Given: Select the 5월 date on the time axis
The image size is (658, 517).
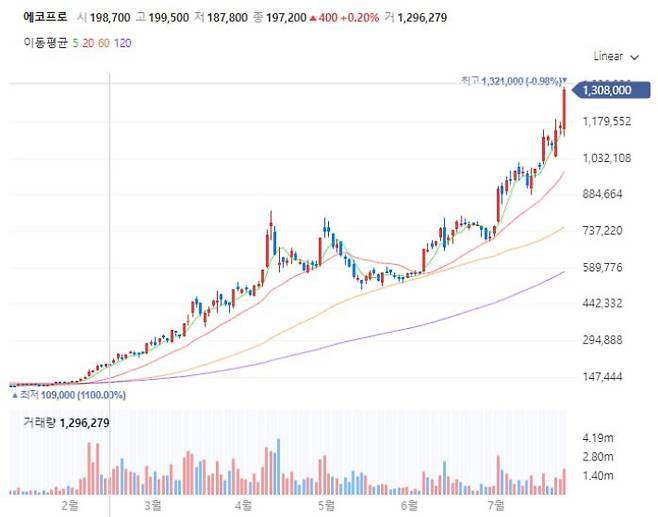Looking at the screenshot, I should pyautogui.click(x=327, y=506).
